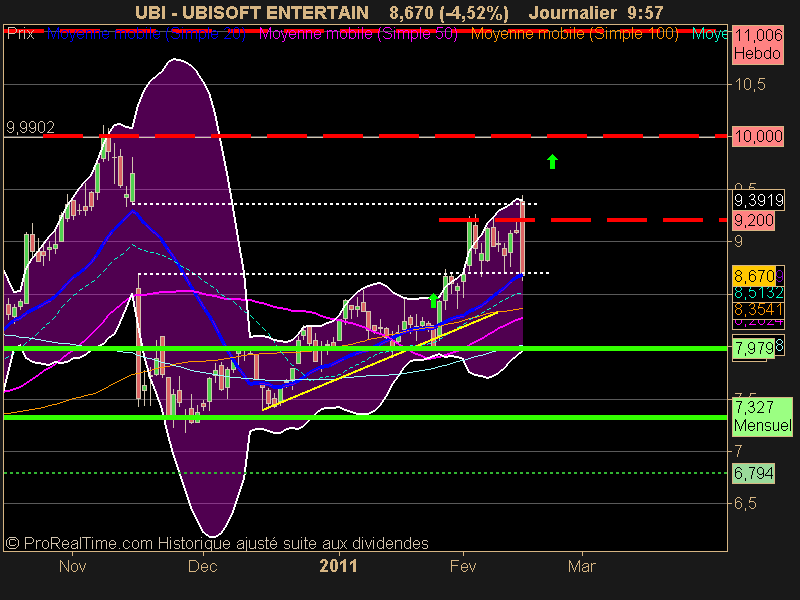Click the UBI - UBISOFT ENTERTAIN chart title
800x600 pixels.
(252, 13)
